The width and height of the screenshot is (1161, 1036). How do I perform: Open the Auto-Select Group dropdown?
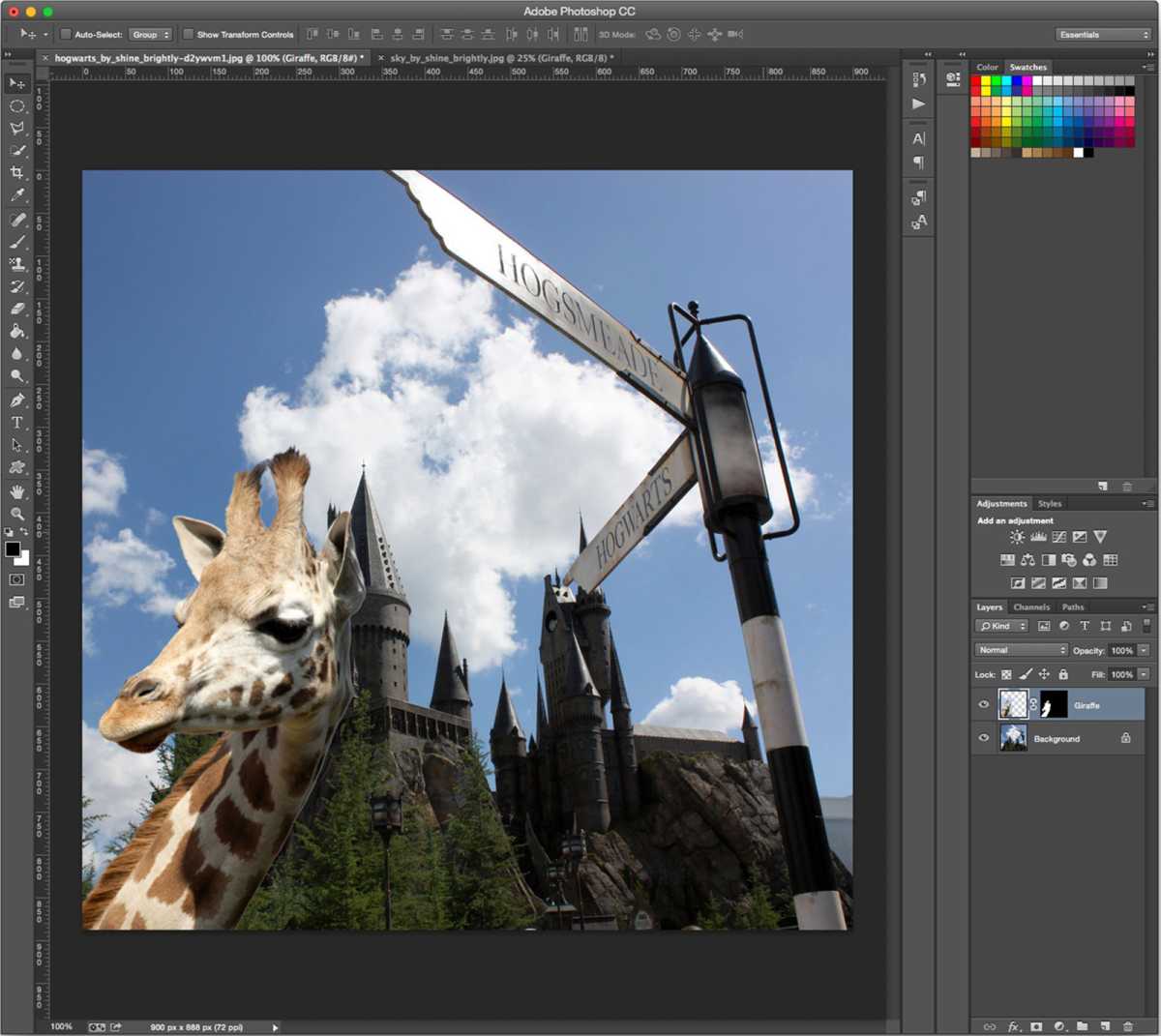(x=150, y=34)
